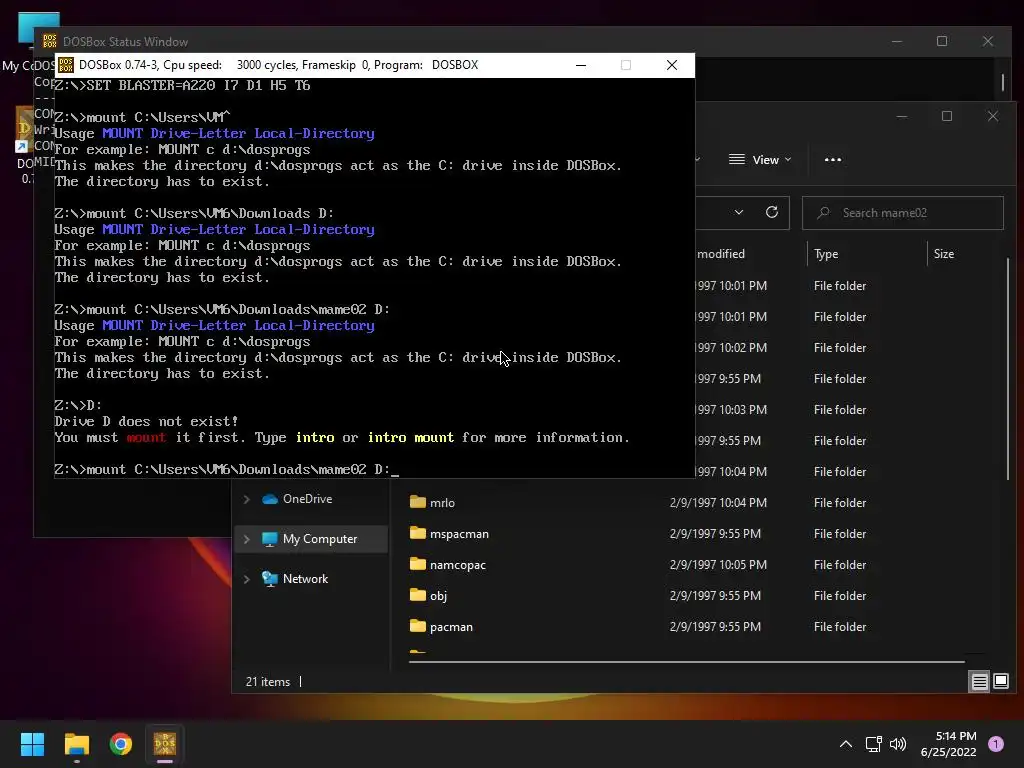1024x768 pixels.
Task: Minimize the DOSBox 0.74-3 window
Action: coord(581,65)
